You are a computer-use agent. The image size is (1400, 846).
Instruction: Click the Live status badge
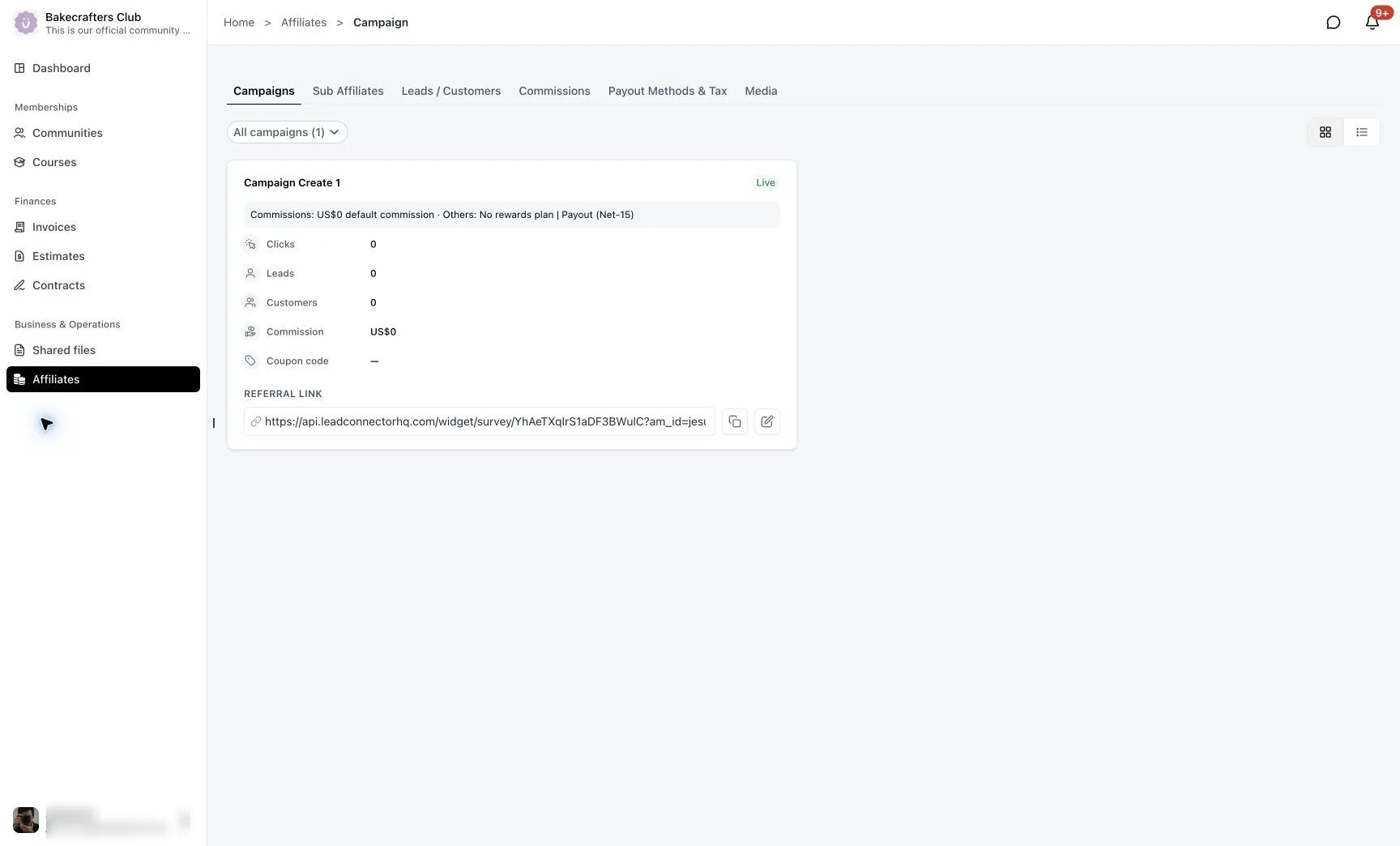coord(766,183)
